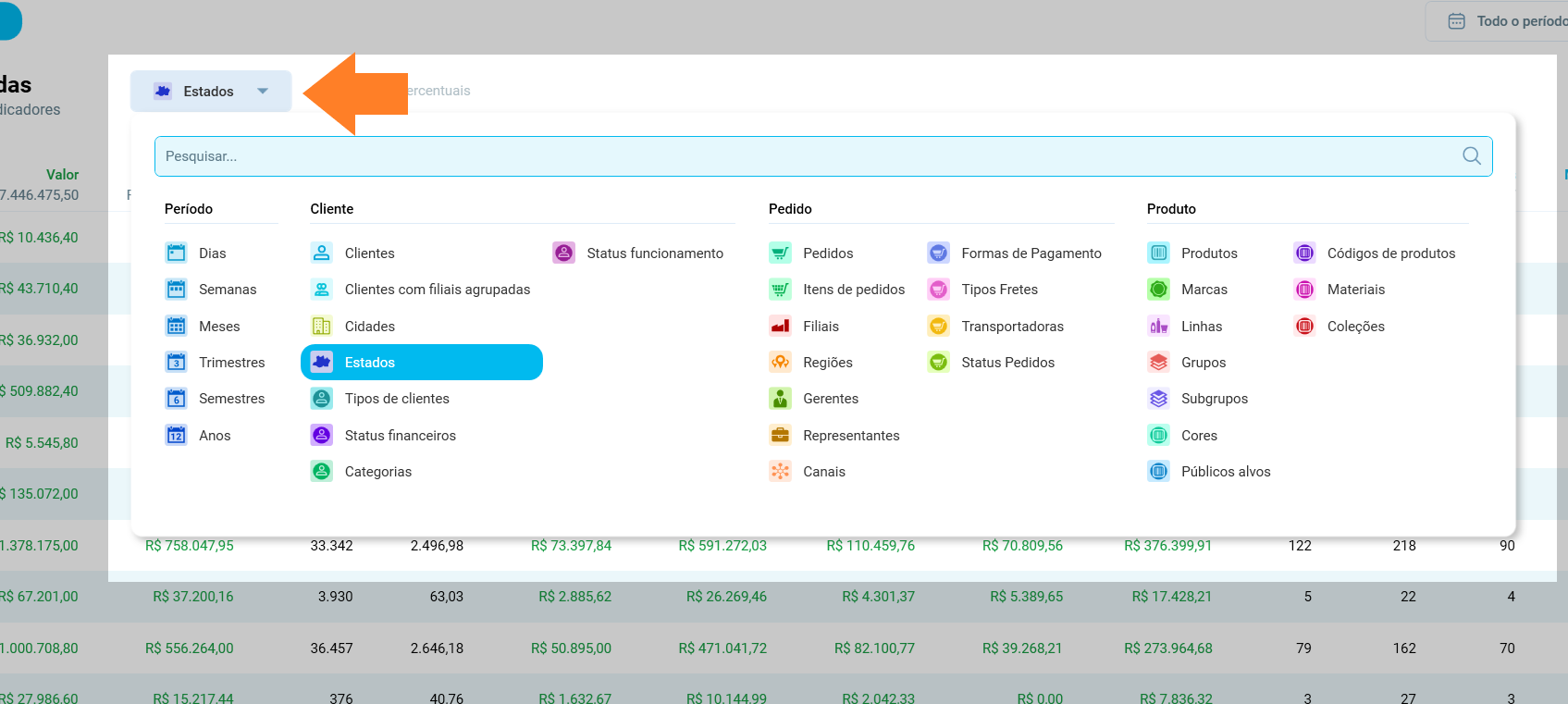This screenshot has height=704, width=1568.
Task: Click the Clientes com filiais agrupadas icon
Action: (x=322, y=289)
